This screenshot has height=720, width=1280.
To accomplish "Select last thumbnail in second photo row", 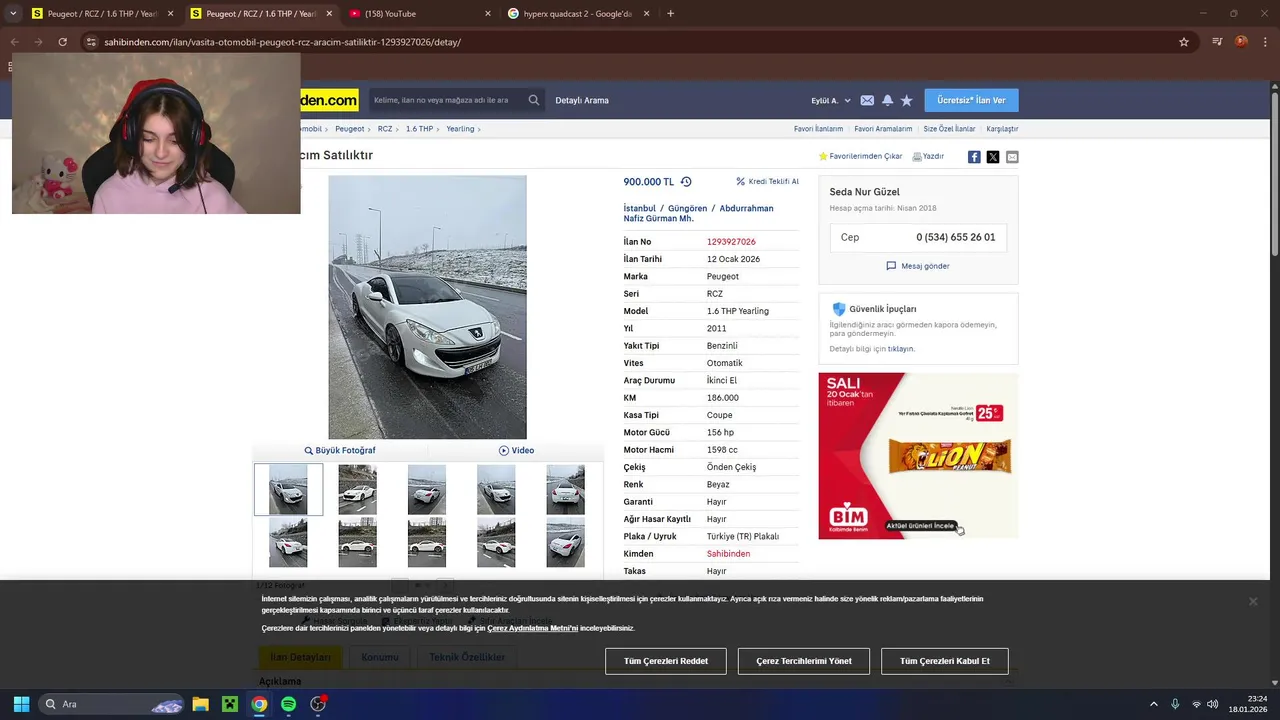I will 565,543.
